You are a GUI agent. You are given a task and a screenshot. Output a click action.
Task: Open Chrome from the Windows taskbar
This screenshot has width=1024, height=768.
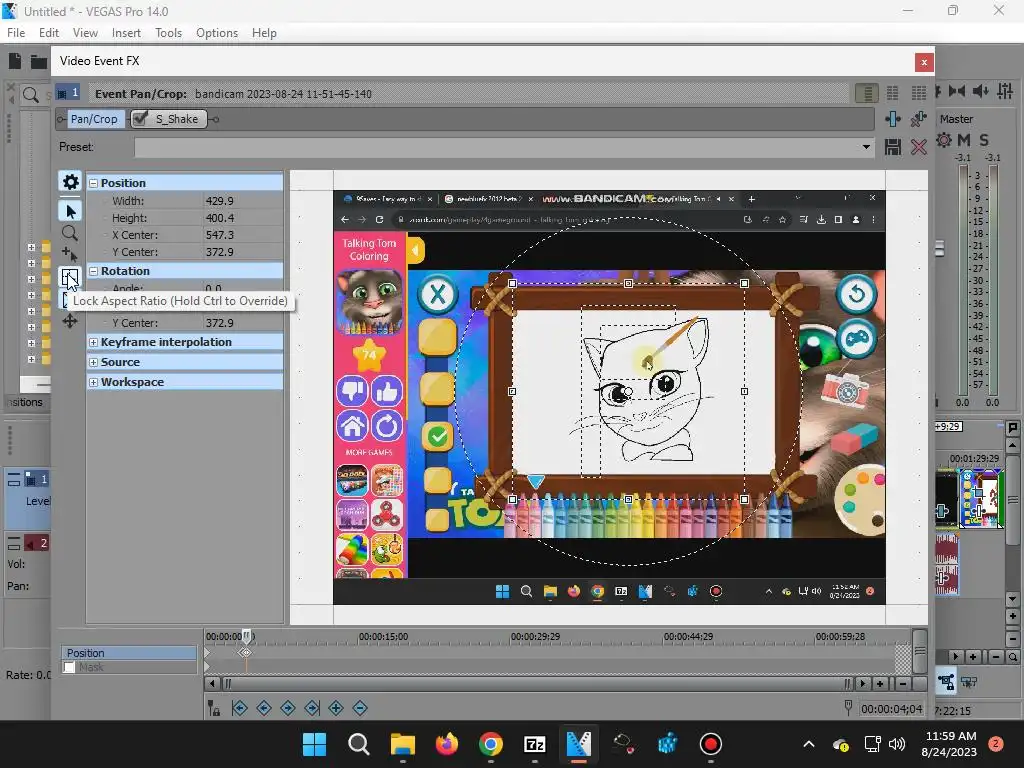point(490,744)
